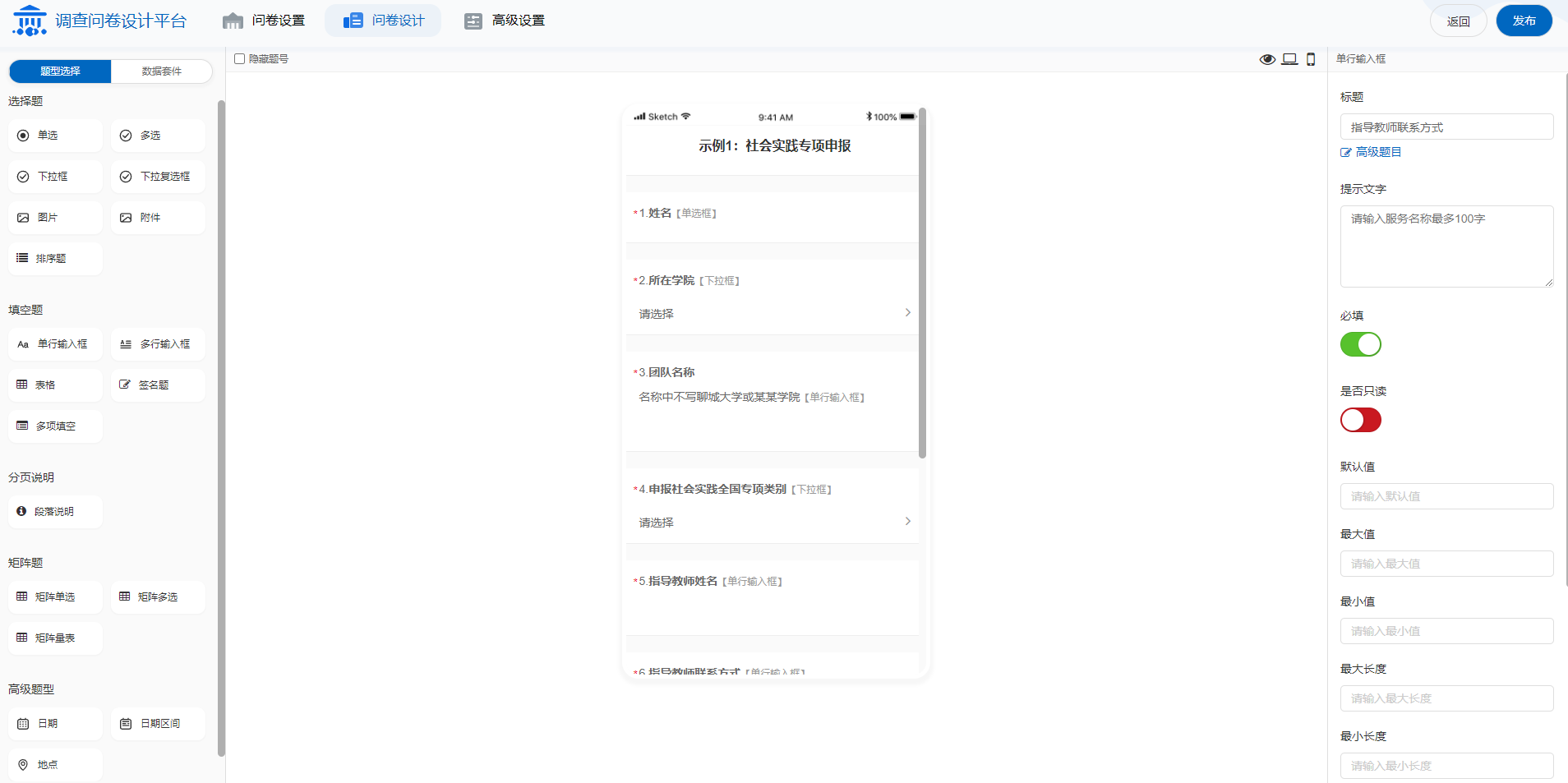Open the 所在学院 请选择 dropdown
The image size is (1568, 783).
[772, 313]
